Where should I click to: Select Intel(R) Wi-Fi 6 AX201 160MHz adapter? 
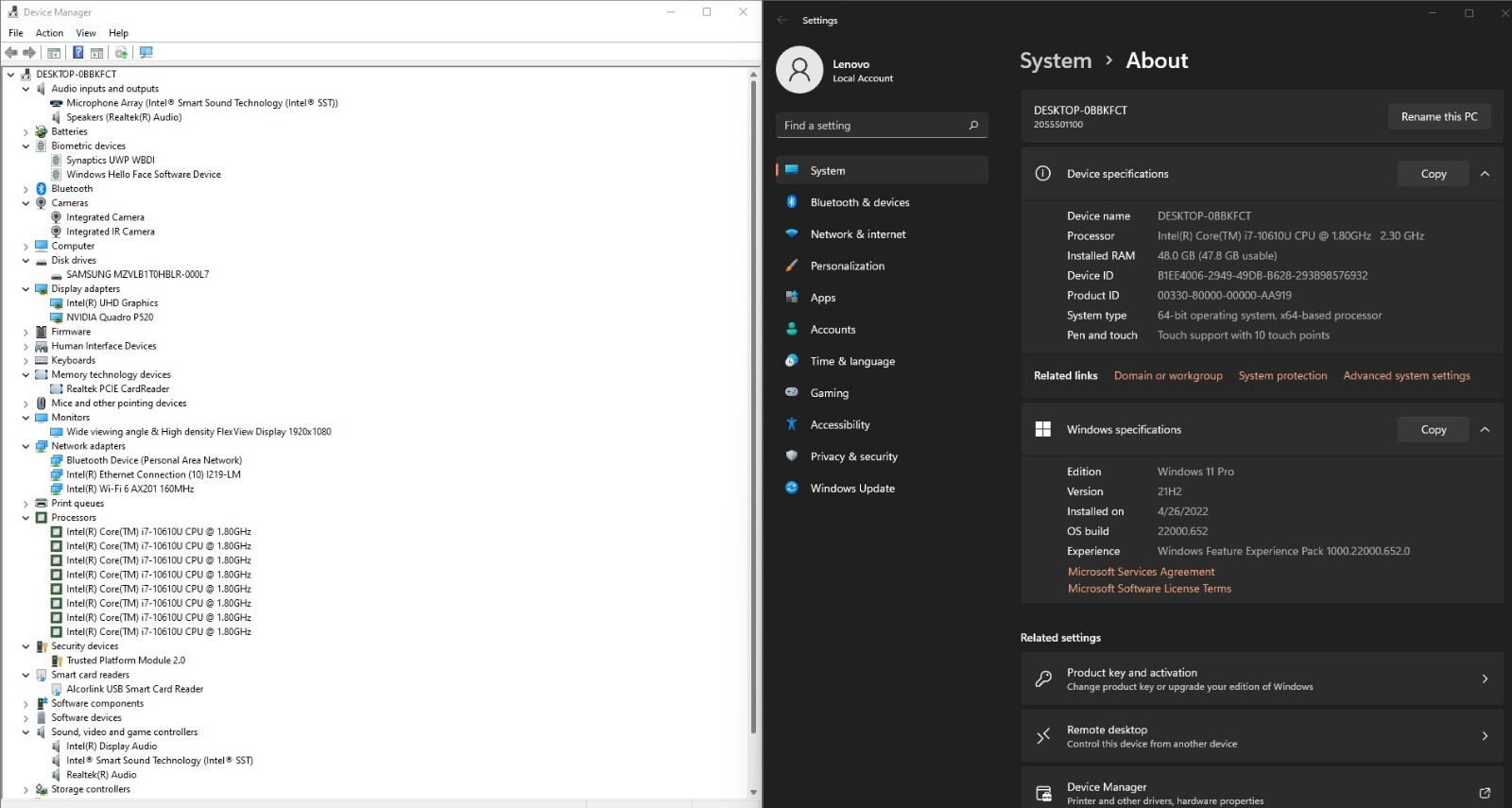(x=130, y=490)
